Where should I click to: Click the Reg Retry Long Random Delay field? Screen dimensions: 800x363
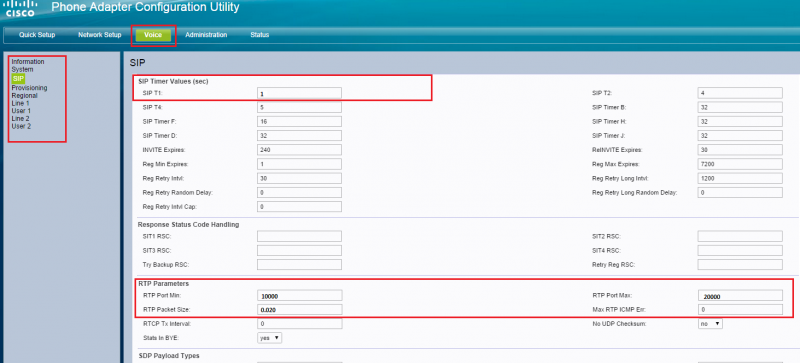[740, 192]
